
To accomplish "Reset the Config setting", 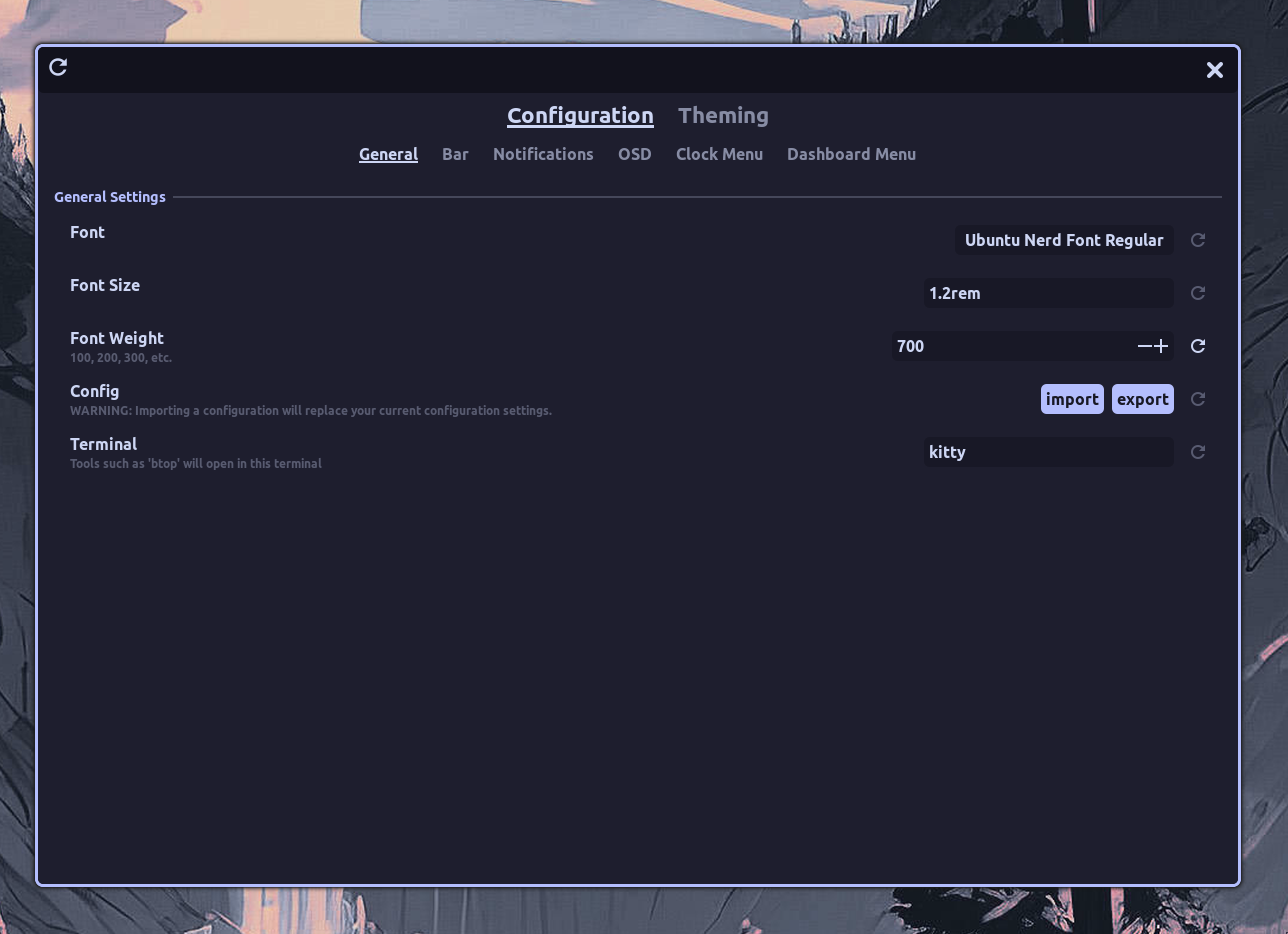I will 1197,399.
